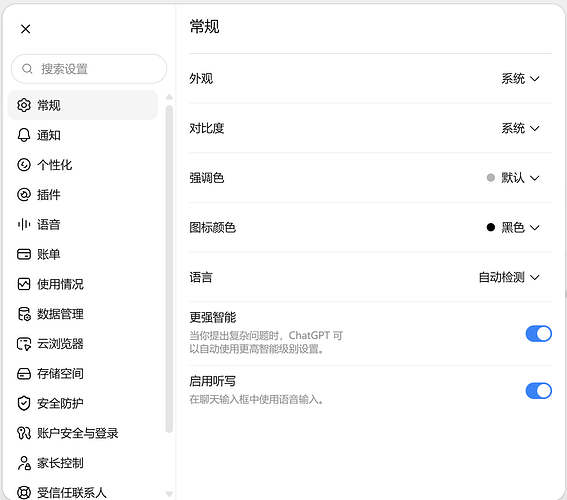Open the 语言 自动检测 dropdown

click(x=509, y=277)
